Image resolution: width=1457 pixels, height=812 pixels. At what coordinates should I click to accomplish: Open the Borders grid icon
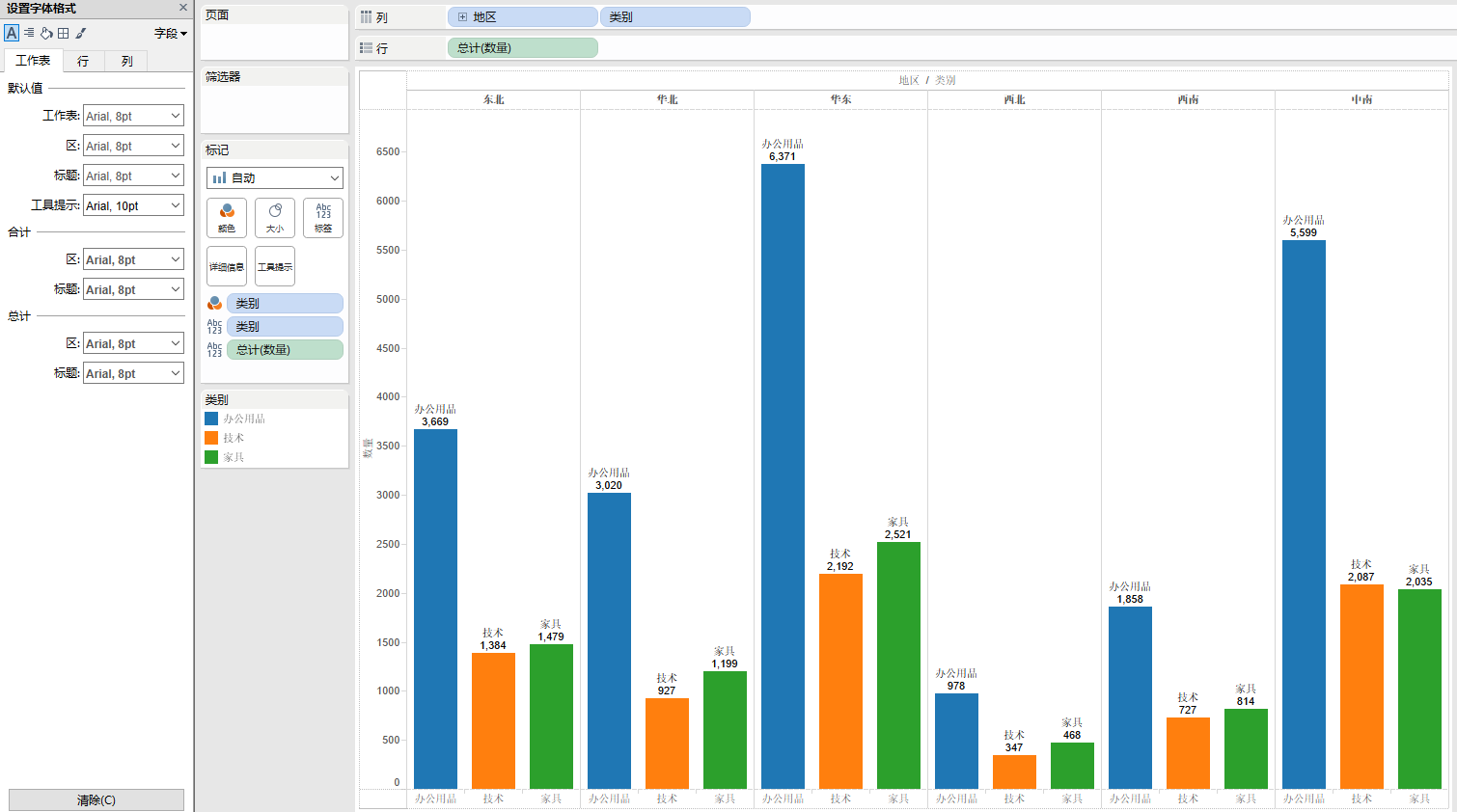click(64, 33)
